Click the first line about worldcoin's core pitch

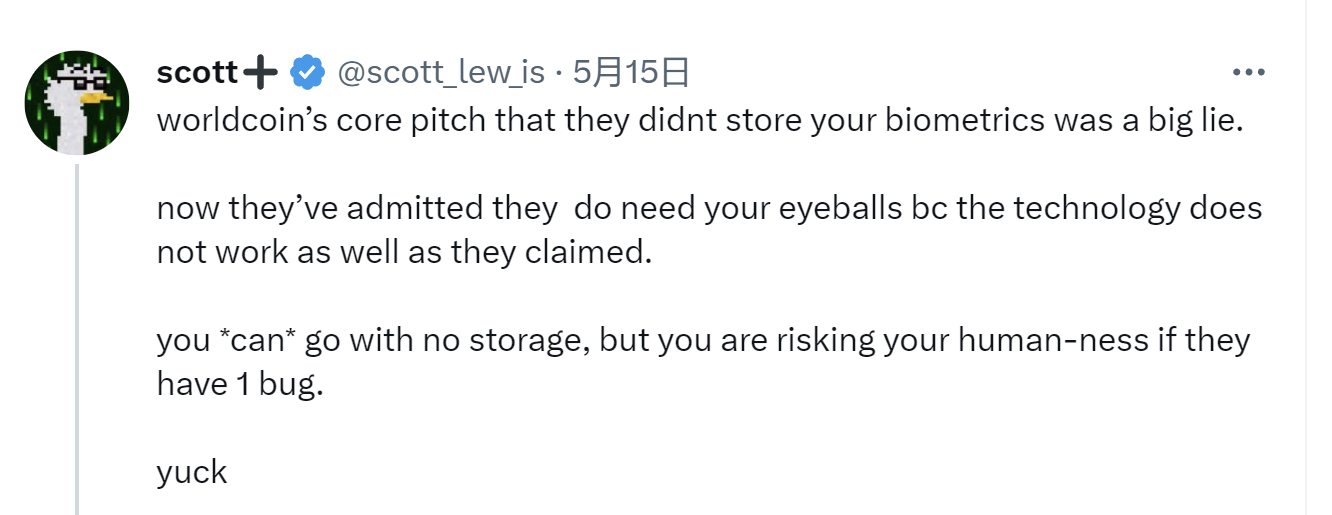pos(698,121)
